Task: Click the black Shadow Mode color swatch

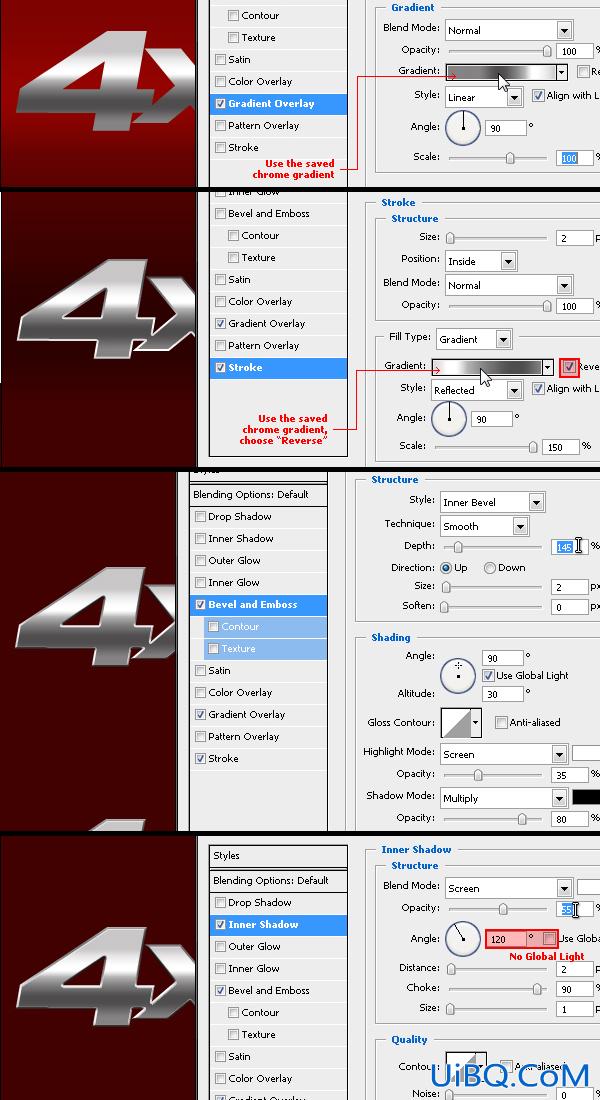Action: [x=586, y=798]
